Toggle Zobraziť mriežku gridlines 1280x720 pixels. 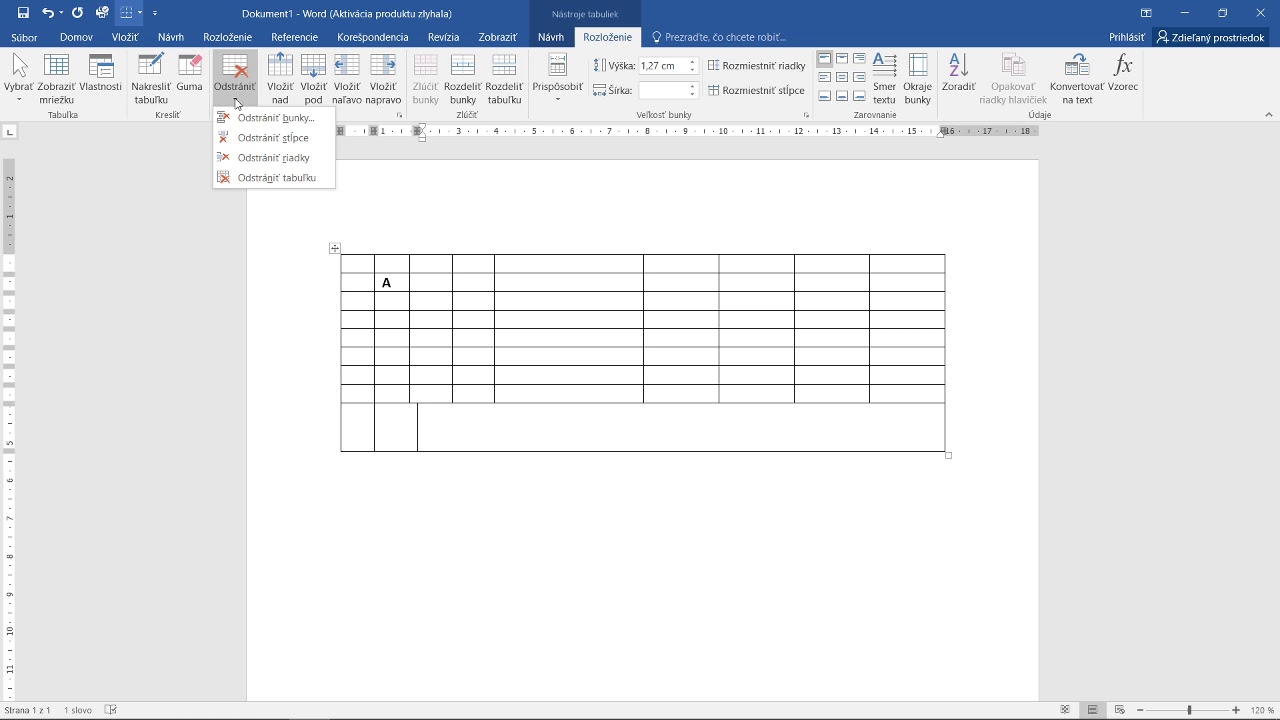tap(57, 79)
